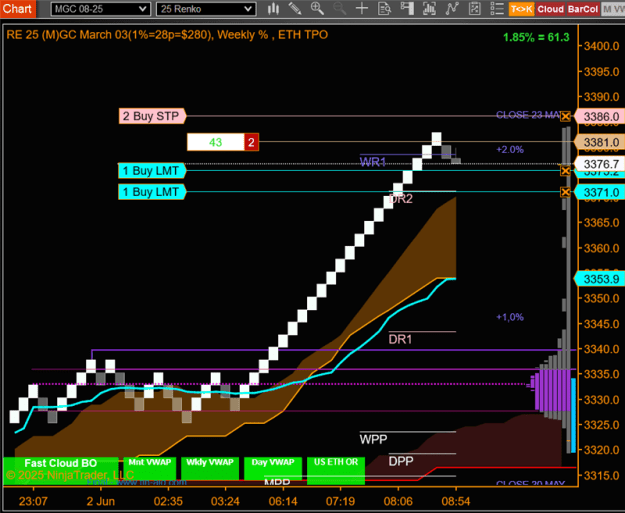Select the crosshair plus cursor icon
This screenshot has width=625, height=513.
[362, 9]
